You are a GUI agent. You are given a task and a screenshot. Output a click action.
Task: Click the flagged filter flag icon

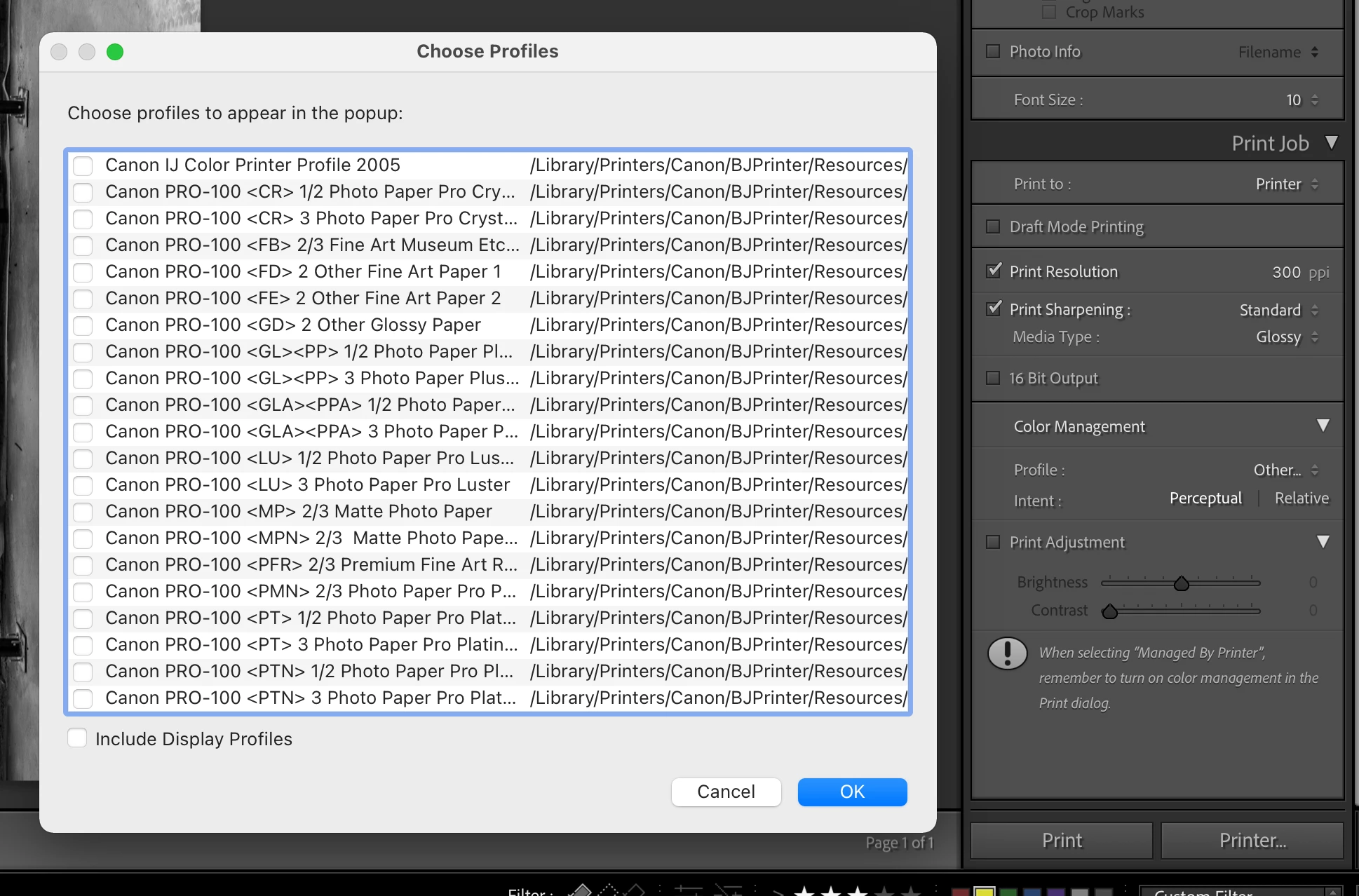pyautogui.click(x=580, y=890)
